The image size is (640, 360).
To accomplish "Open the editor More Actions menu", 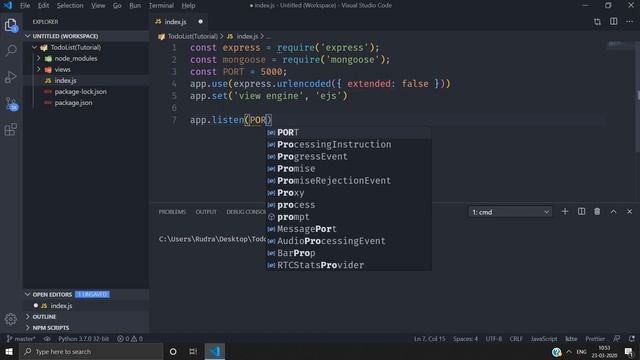I will tap(629, 22).
